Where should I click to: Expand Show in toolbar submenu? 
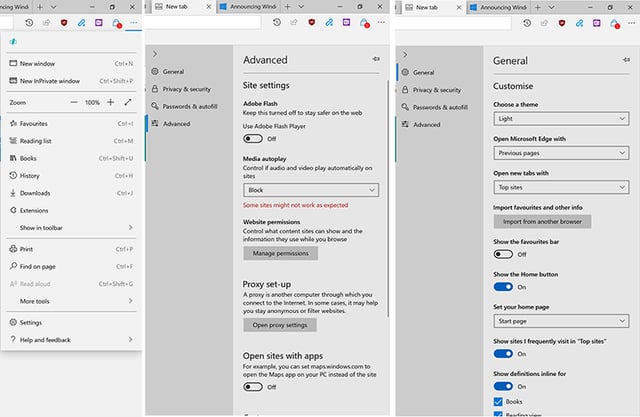[x=72, y=228]
